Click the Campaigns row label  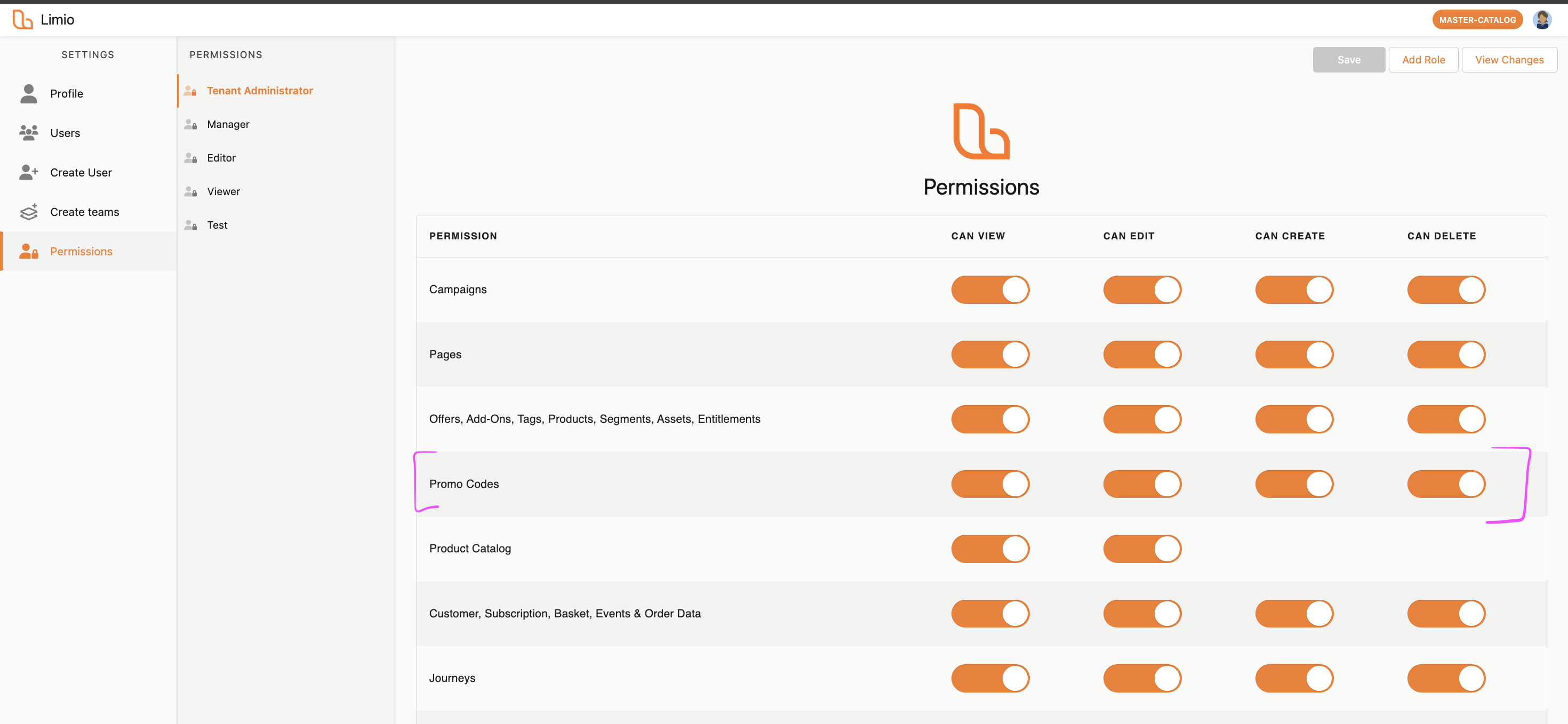(458, 289)
